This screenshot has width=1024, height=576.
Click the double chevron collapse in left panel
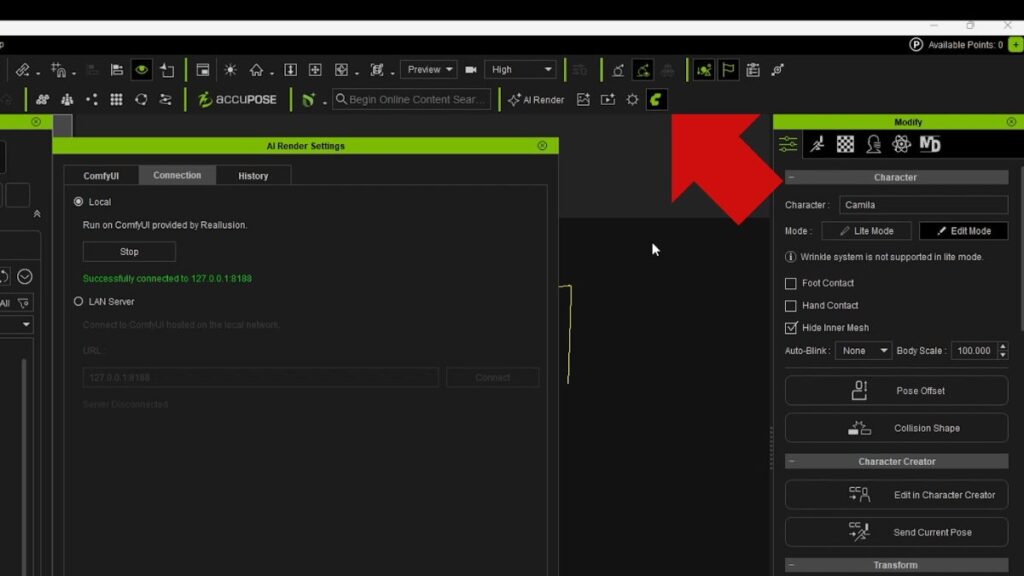click(37, 214)
